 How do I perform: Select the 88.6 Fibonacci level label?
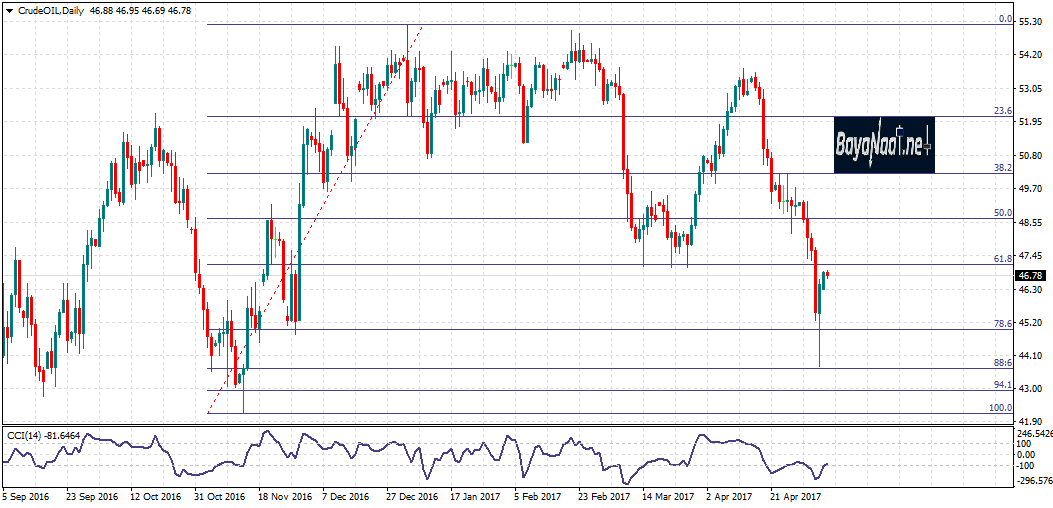click(1004, 363)
